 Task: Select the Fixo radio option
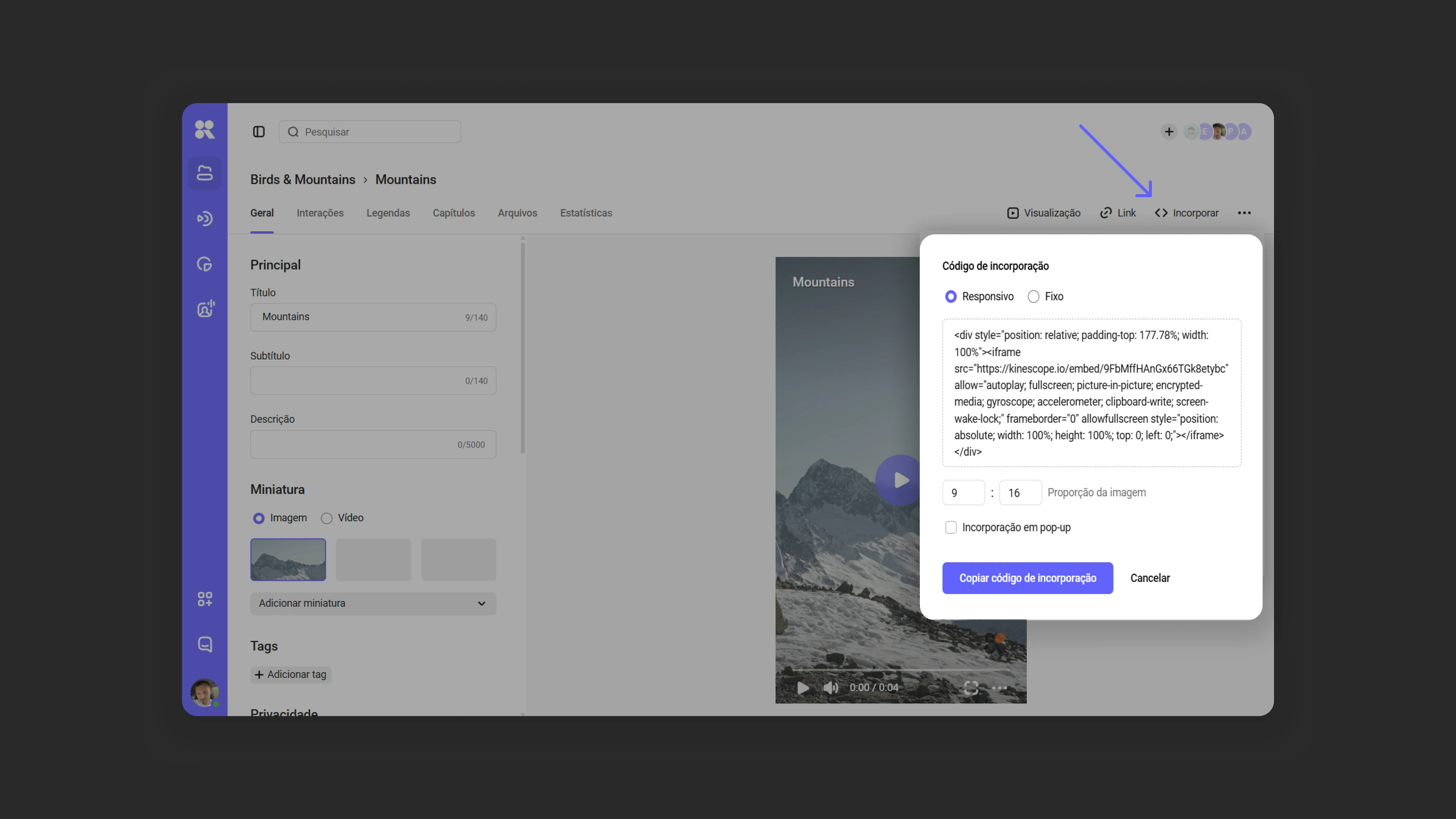tap(1033, 297)
